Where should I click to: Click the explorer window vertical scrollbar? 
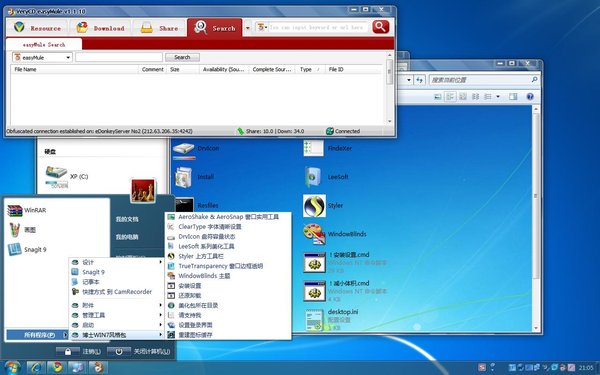(536, 218)
